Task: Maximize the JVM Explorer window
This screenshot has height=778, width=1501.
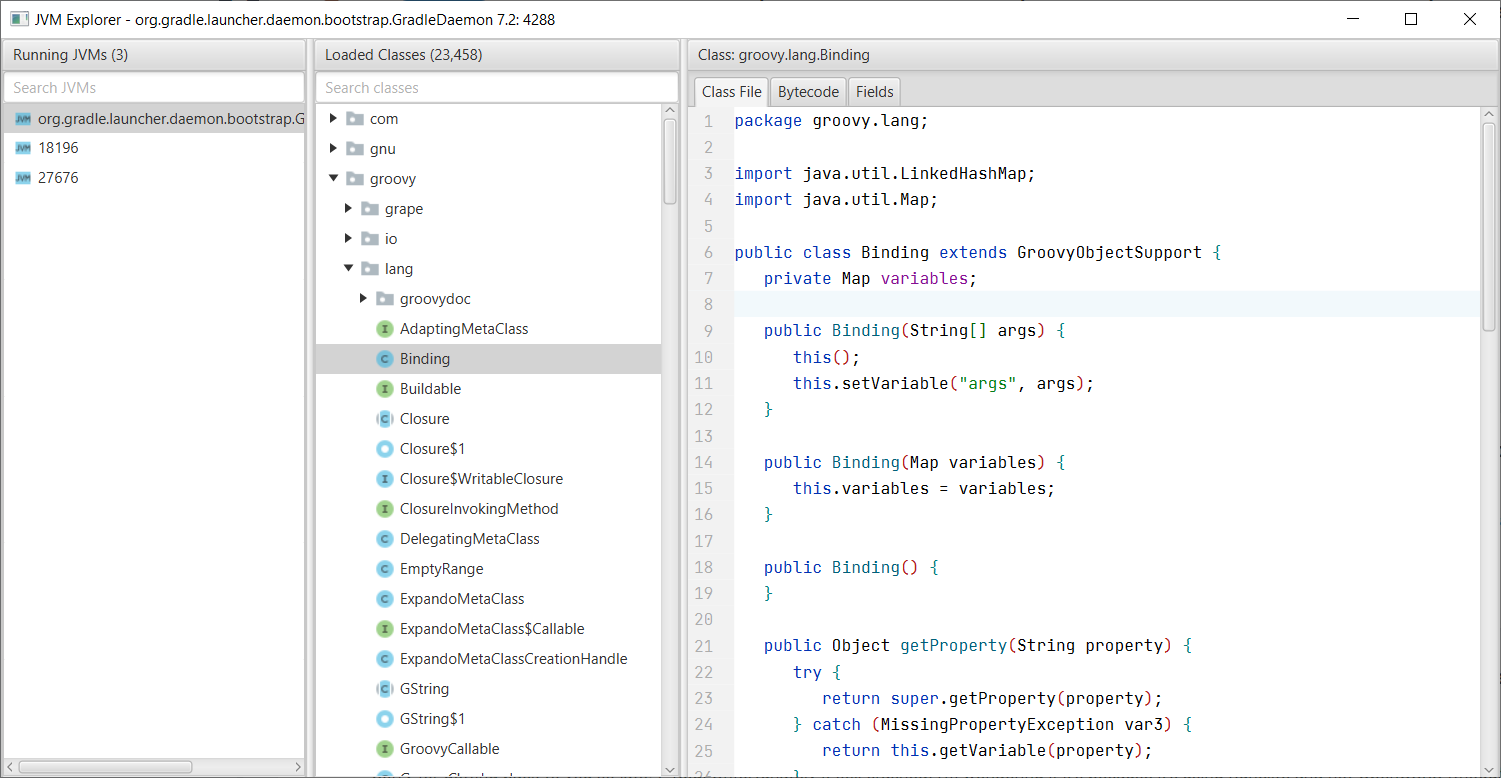Action: [x=1411, y=19]
